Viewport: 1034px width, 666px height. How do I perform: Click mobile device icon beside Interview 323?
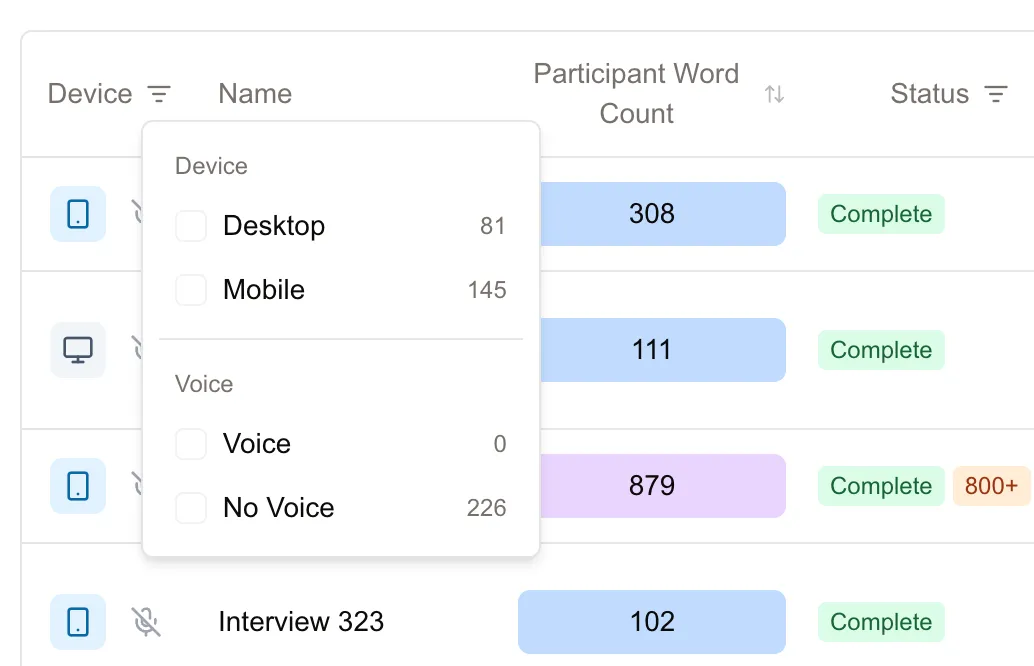(x=78, y=621)
